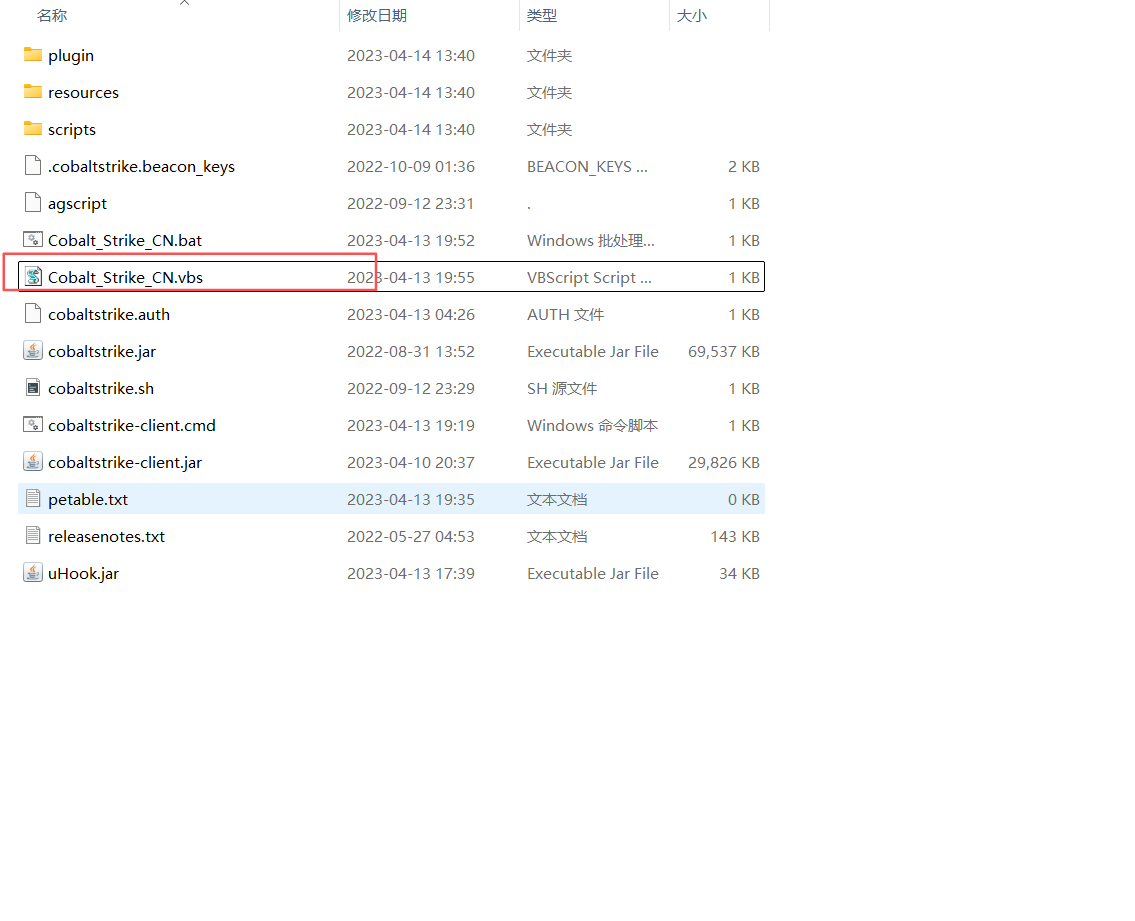Click the VBScript Script type cell

pos(589,277)
